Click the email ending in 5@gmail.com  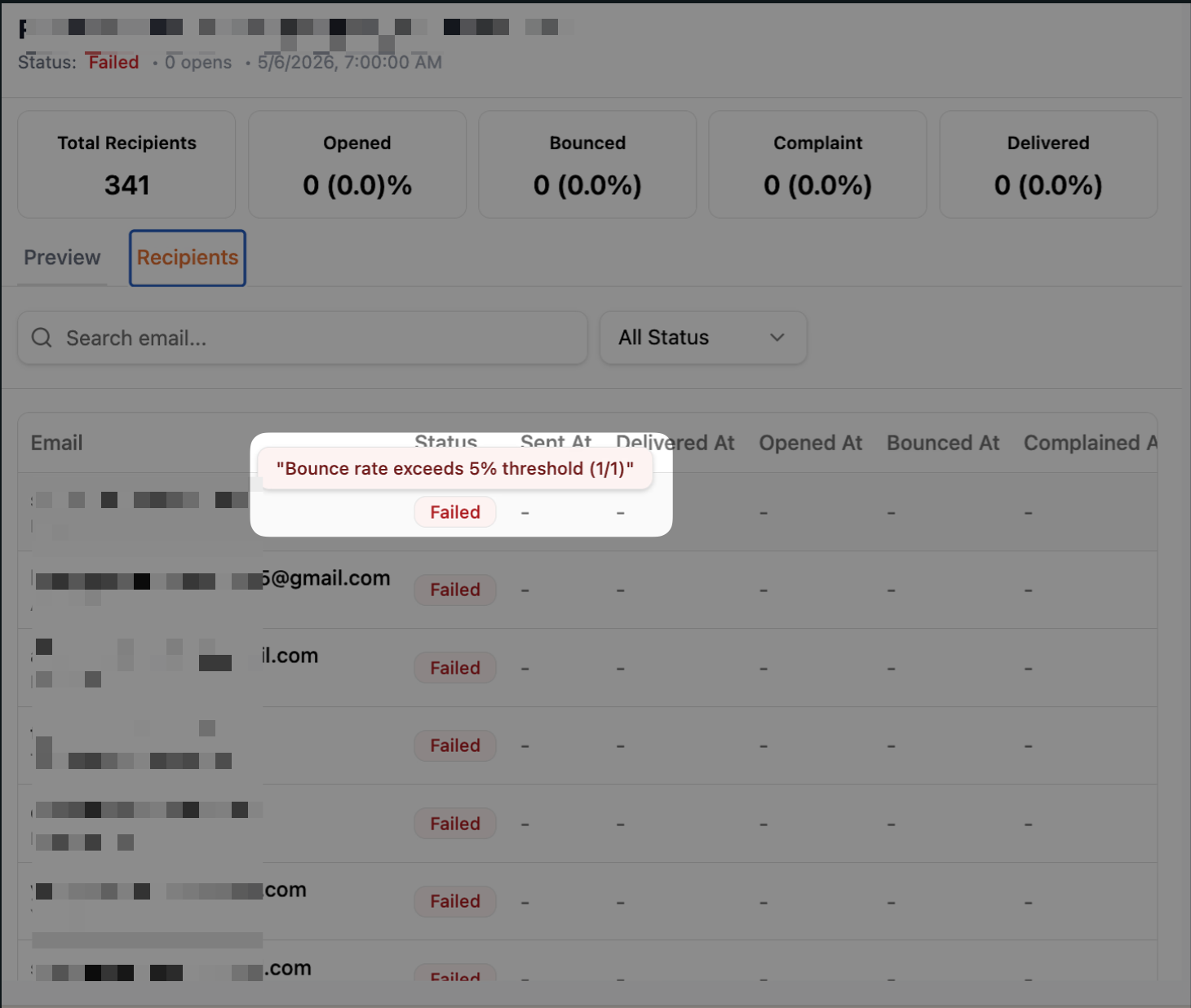212,579
